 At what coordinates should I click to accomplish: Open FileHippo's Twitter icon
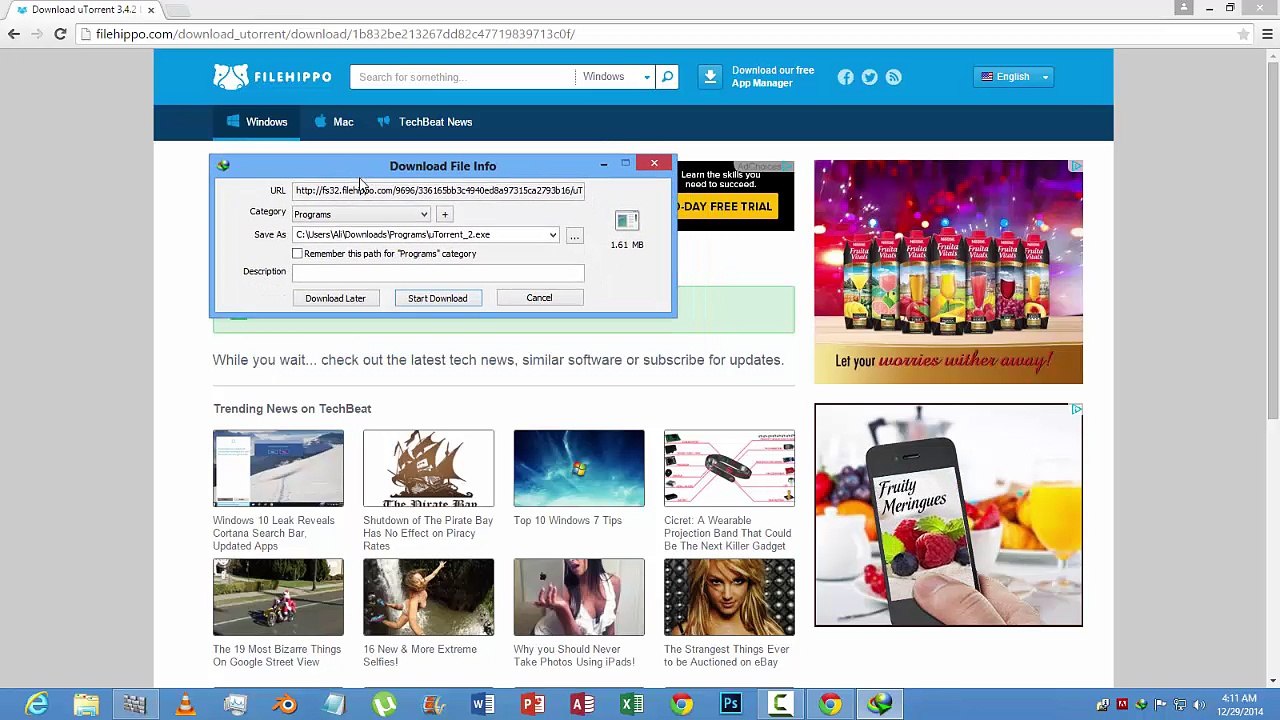pyautogui.click(x=870, y=77)
